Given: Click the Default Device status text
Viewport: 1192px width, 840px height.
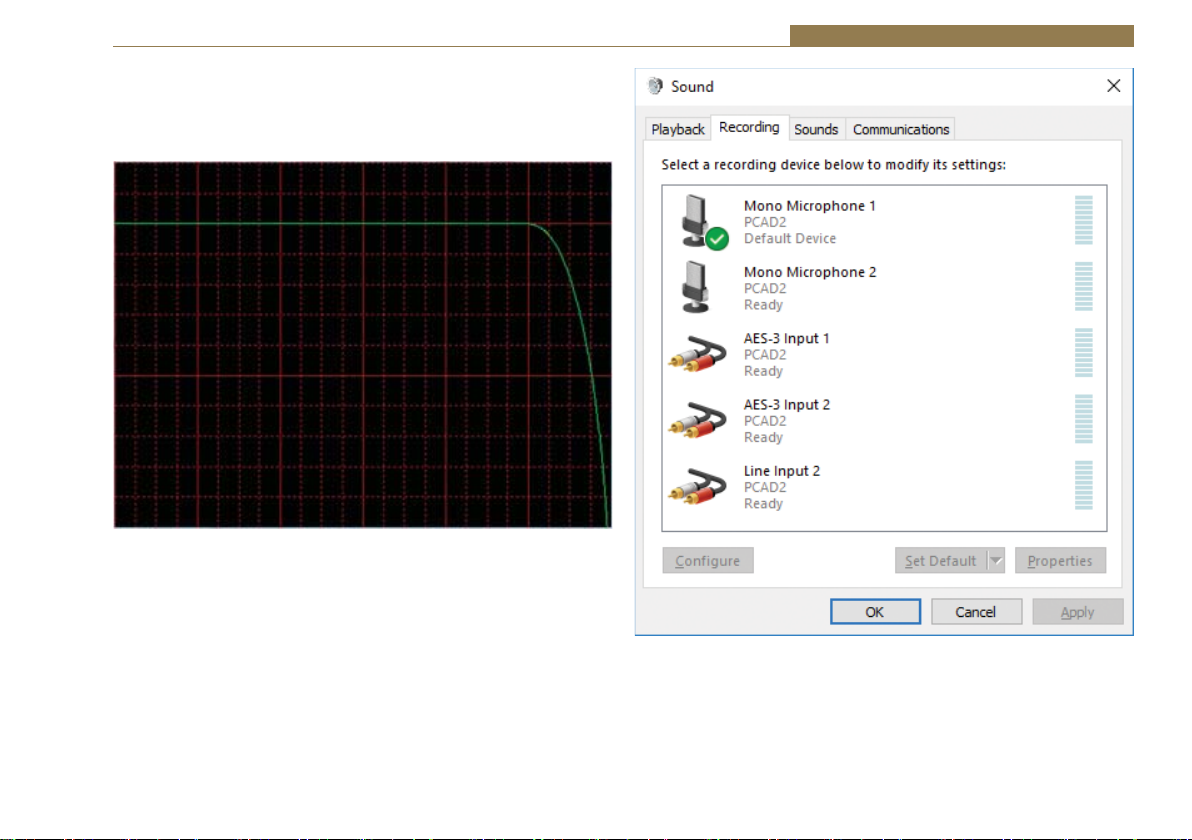Looking at the screenshot, I should (790, 238).
